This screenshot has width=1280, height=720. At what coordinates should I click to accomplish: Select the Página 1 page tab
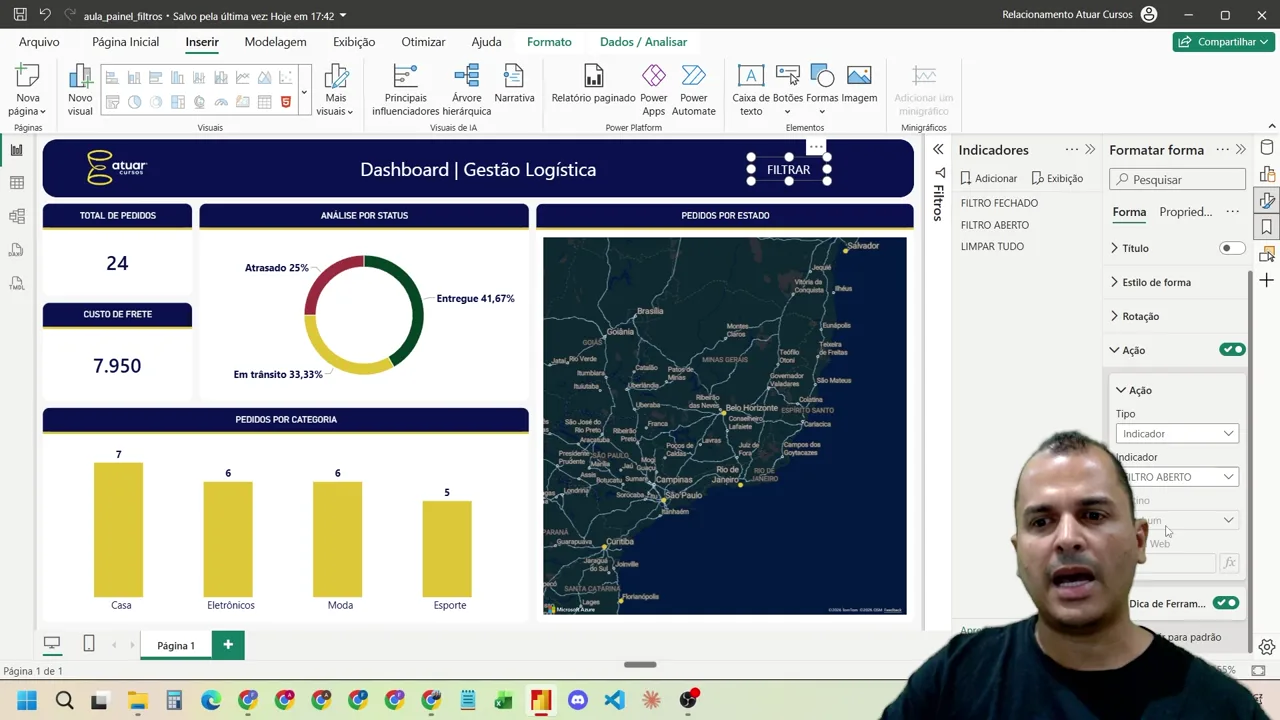(176, 645)
